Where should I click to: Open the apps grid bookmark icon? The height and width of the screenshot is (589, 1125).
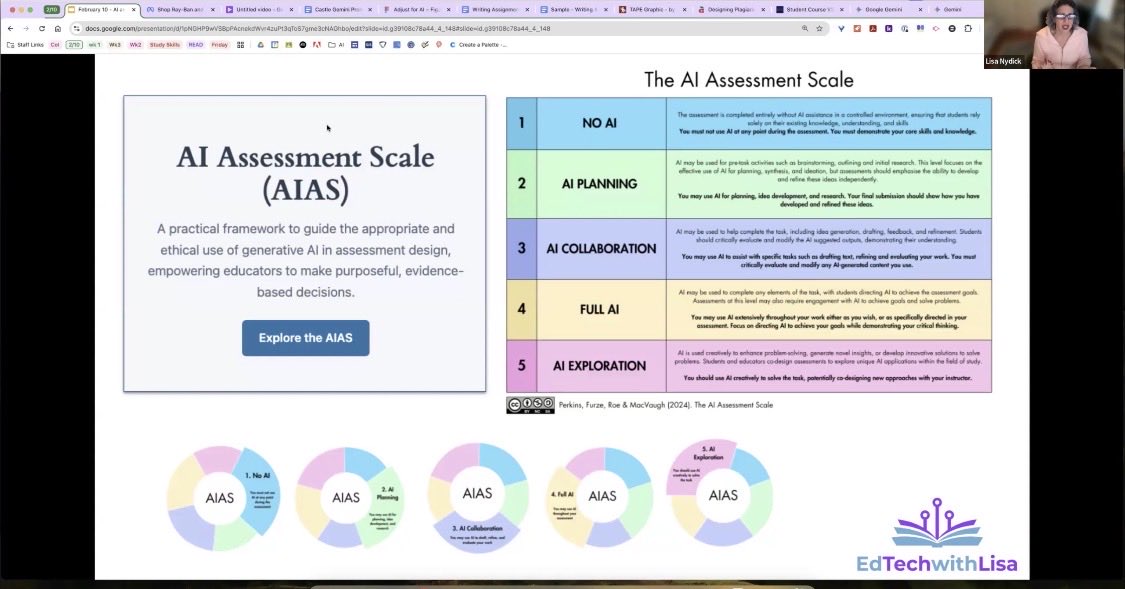point(240,44)
